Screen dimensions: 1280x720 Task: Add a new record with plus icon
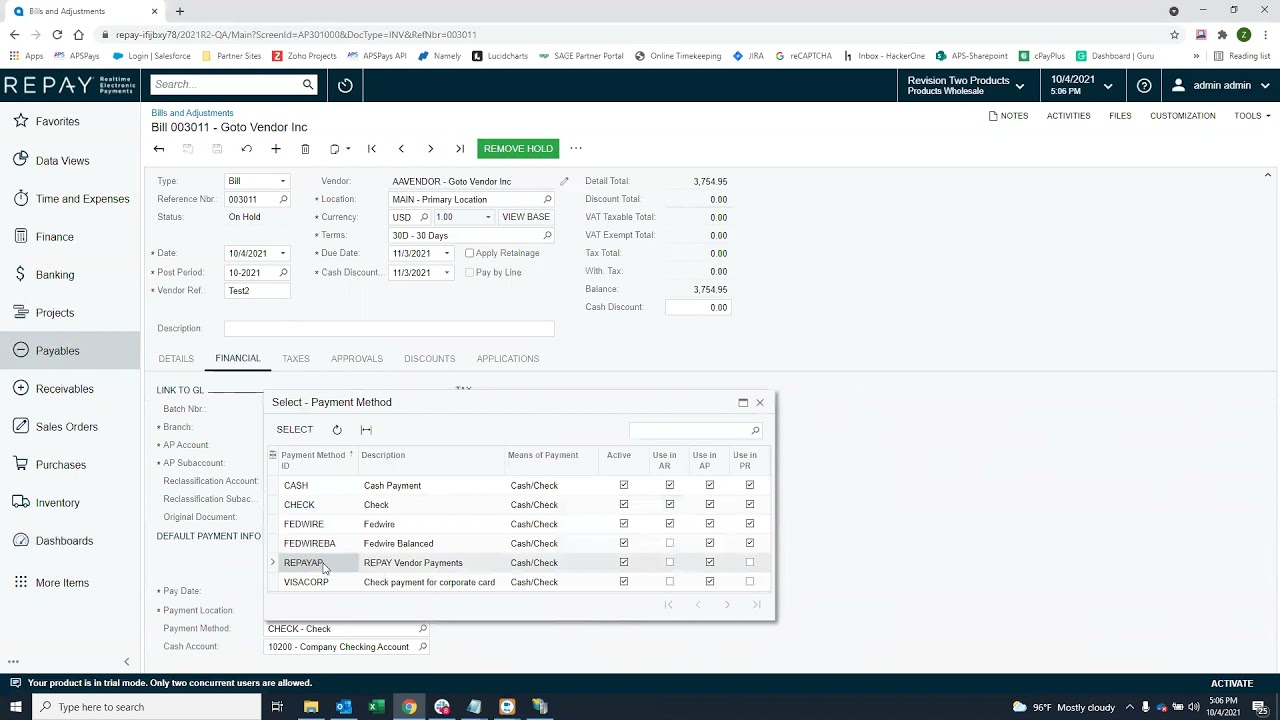tap(276, 149)
